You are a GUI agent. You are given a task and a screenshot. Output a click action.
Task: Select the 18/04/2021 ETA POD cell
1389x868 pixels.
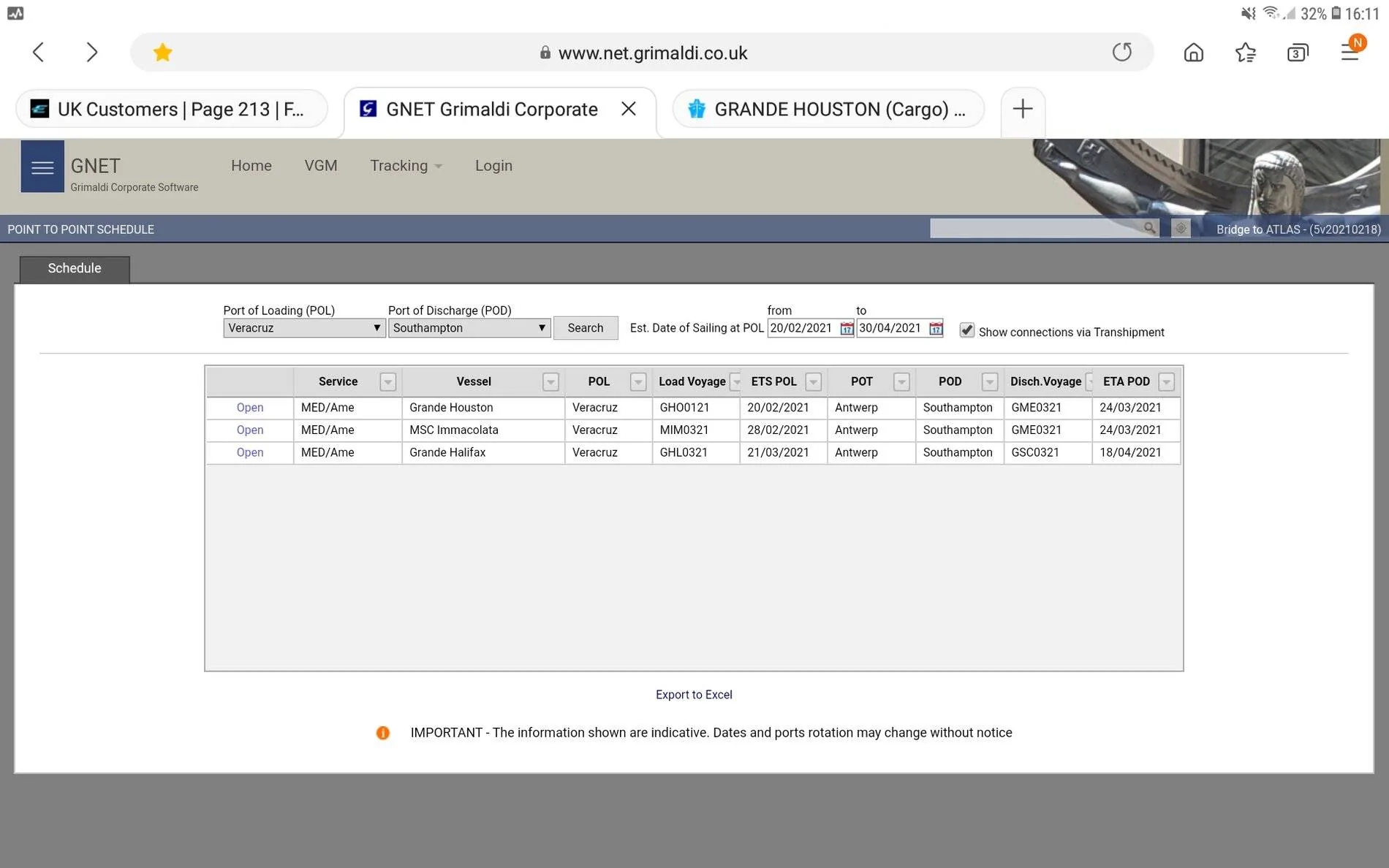click(1136, 453)
